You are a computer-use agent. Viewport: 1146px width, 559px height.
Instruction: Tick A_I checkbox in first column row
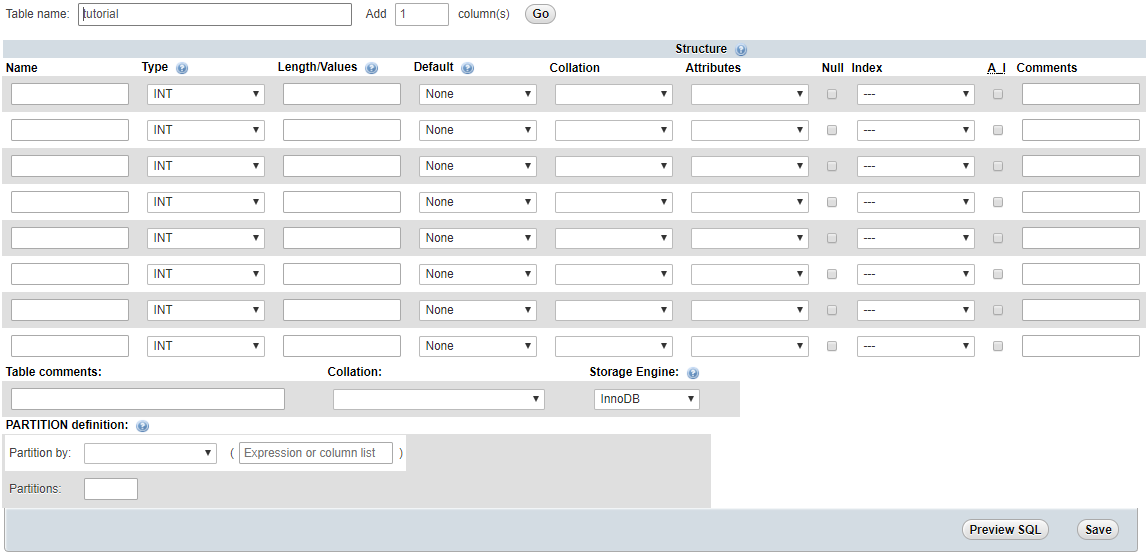pyautogui.click(x=998, y=94)
